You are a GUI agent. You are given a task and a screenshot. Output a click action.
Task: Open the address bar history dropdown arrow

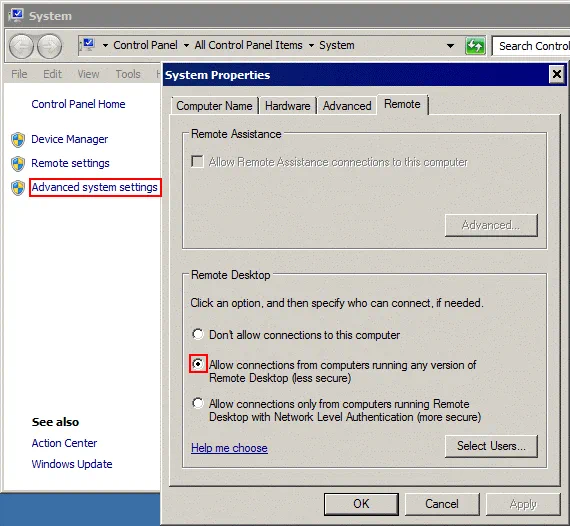450,46
